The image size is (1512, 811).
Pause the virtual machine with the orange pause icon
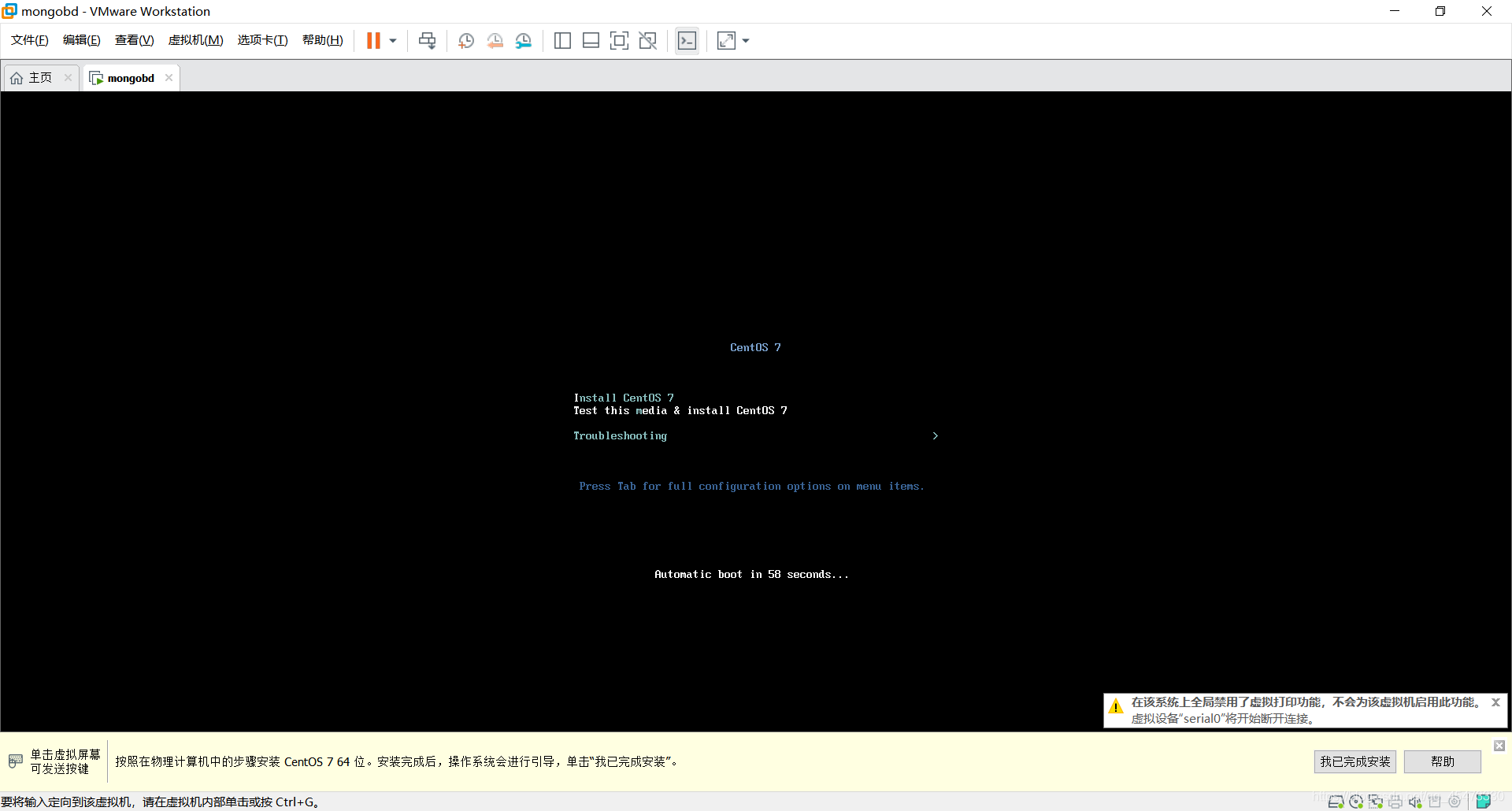(x=373, y=40)
